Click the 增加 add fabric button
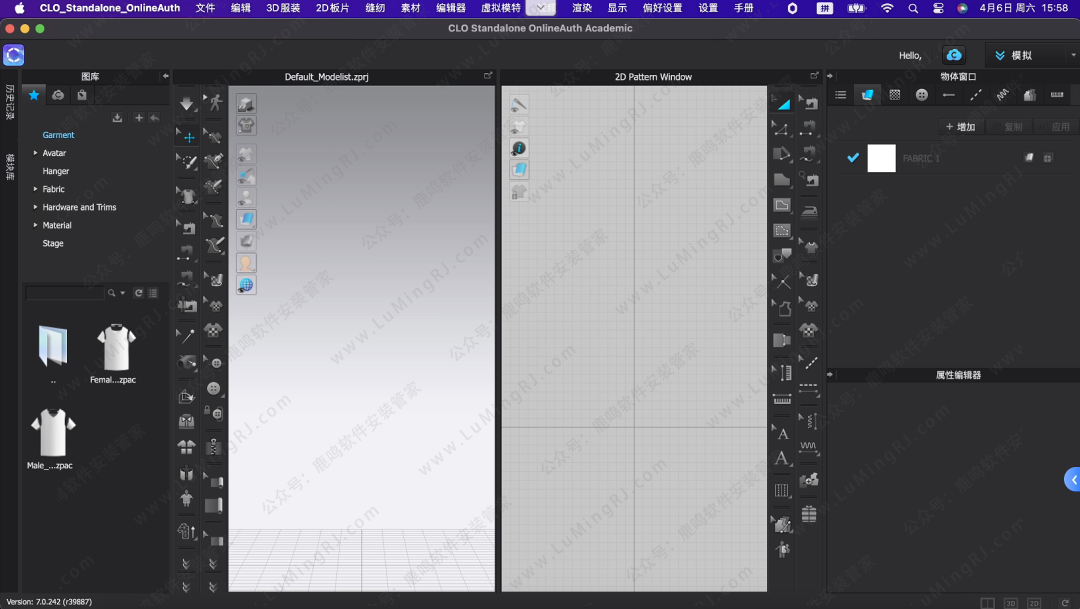Screen dimensions: 1080x609 point(960,127)
